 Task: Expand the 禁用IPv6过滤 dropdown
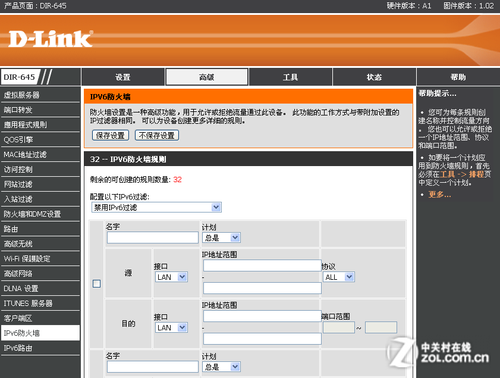coord(156,207)
